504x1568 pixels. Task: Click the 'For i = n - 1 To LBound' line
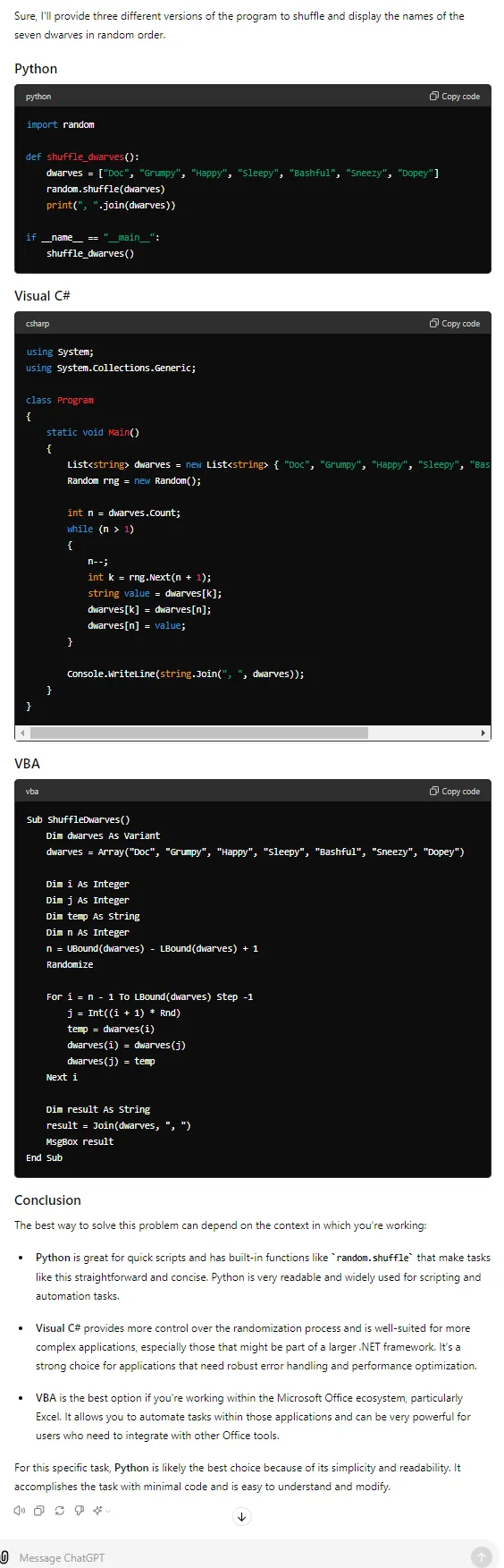click(149, 996)
